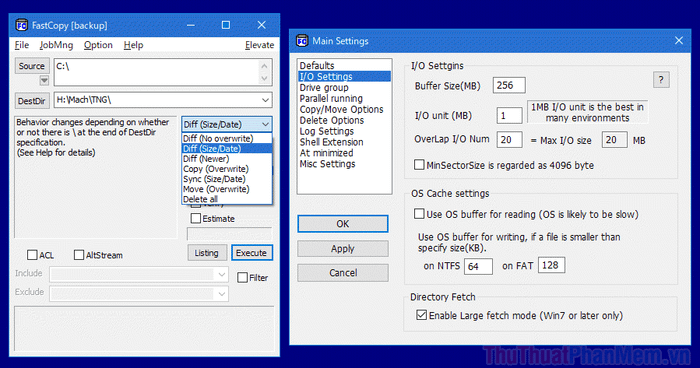
Task: Expand the DestDir path dropdown
Action: (x=265, y=100)
